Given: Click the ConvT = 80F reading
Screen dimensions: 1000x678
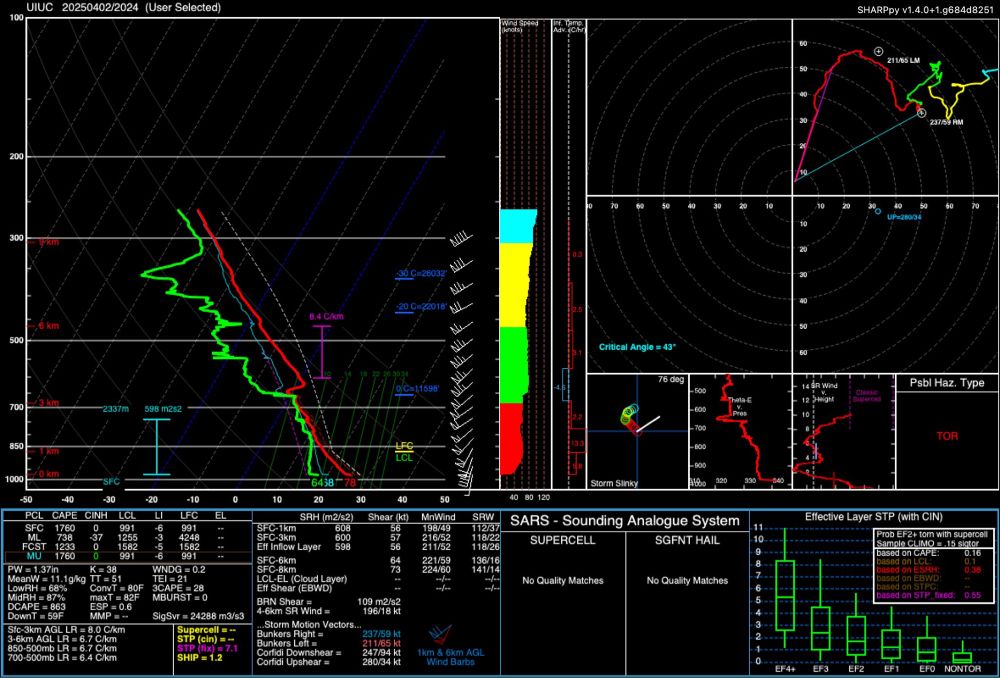Looking at the screenshot, I should point(118,588).
